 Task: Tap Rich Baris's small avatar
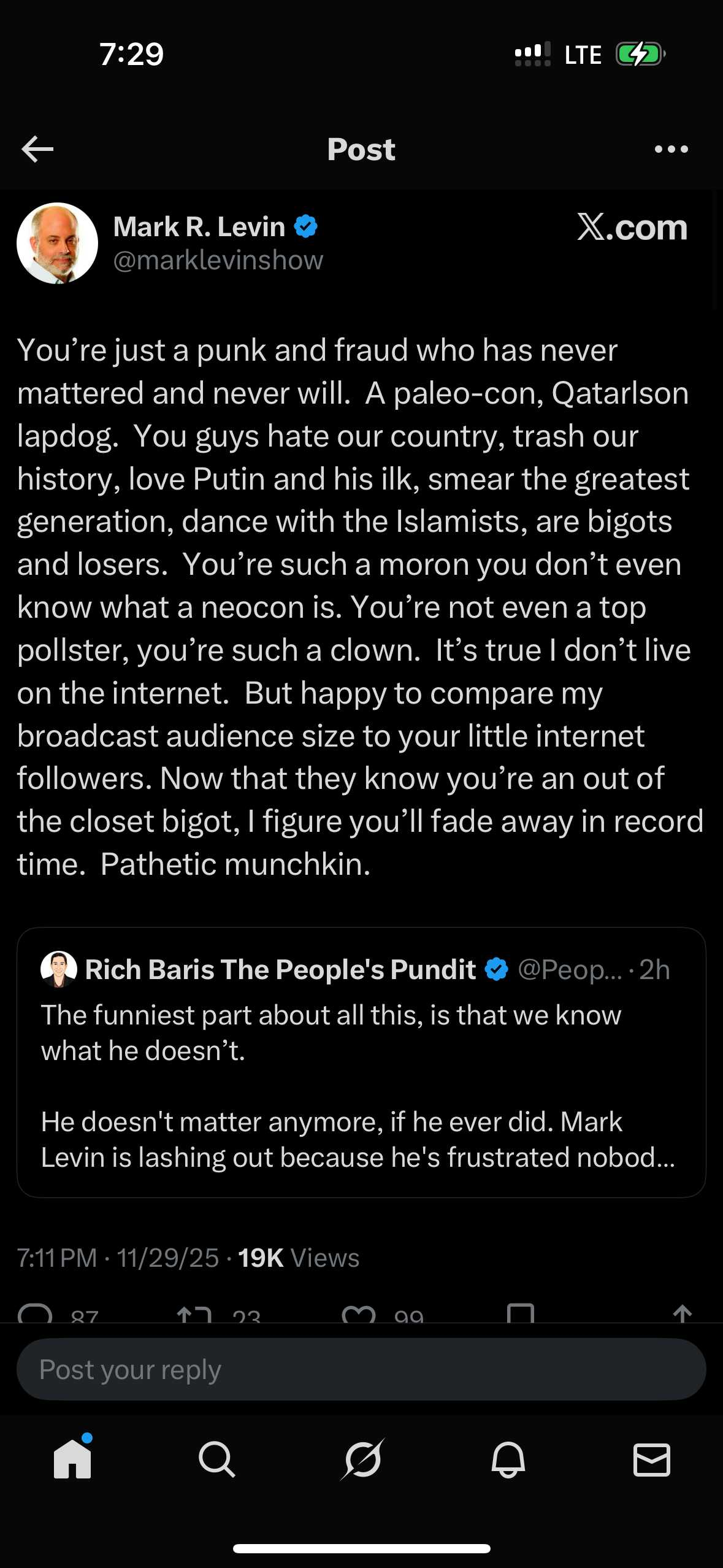[59, 970]
